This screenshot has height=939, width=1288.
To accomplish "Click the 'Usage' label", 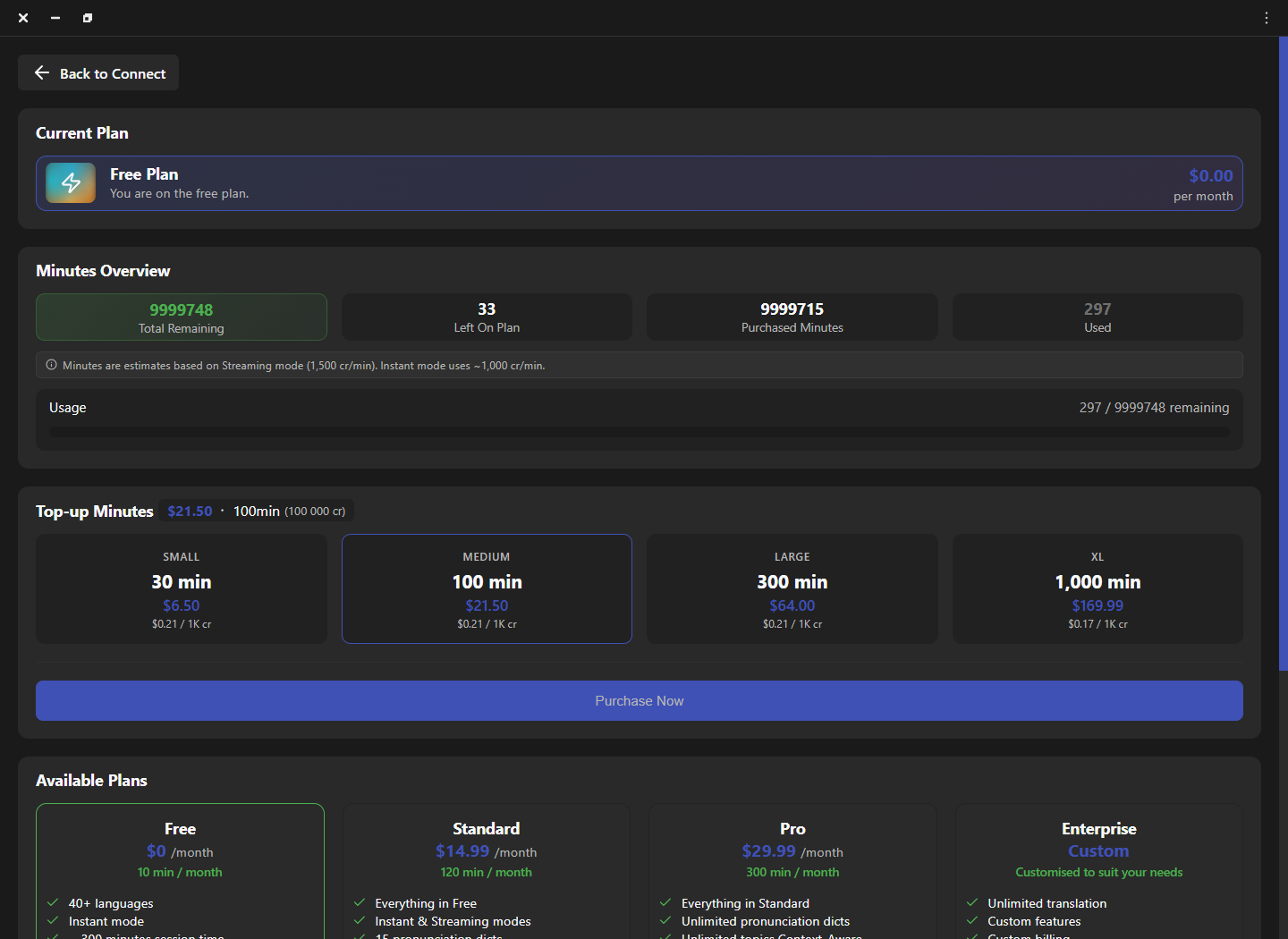I will (x=68, y=408).
